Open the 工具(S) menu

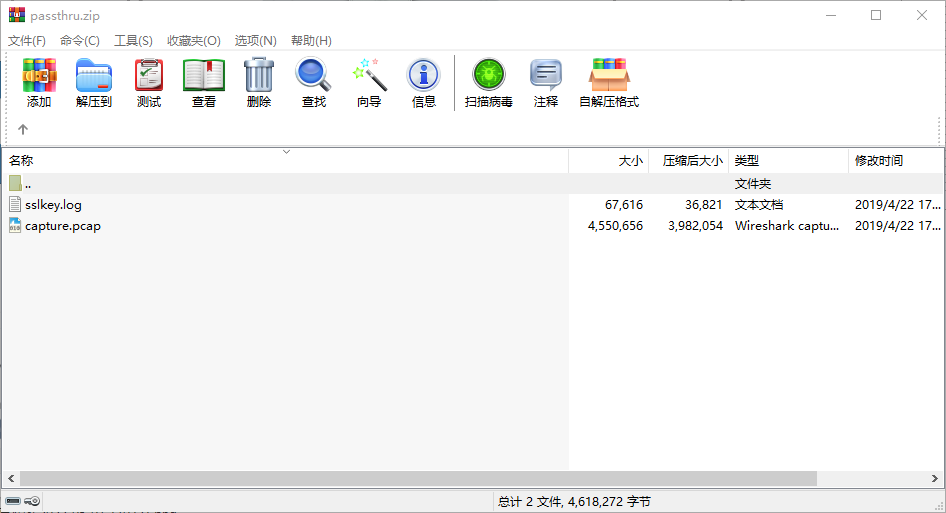point(133,40)
